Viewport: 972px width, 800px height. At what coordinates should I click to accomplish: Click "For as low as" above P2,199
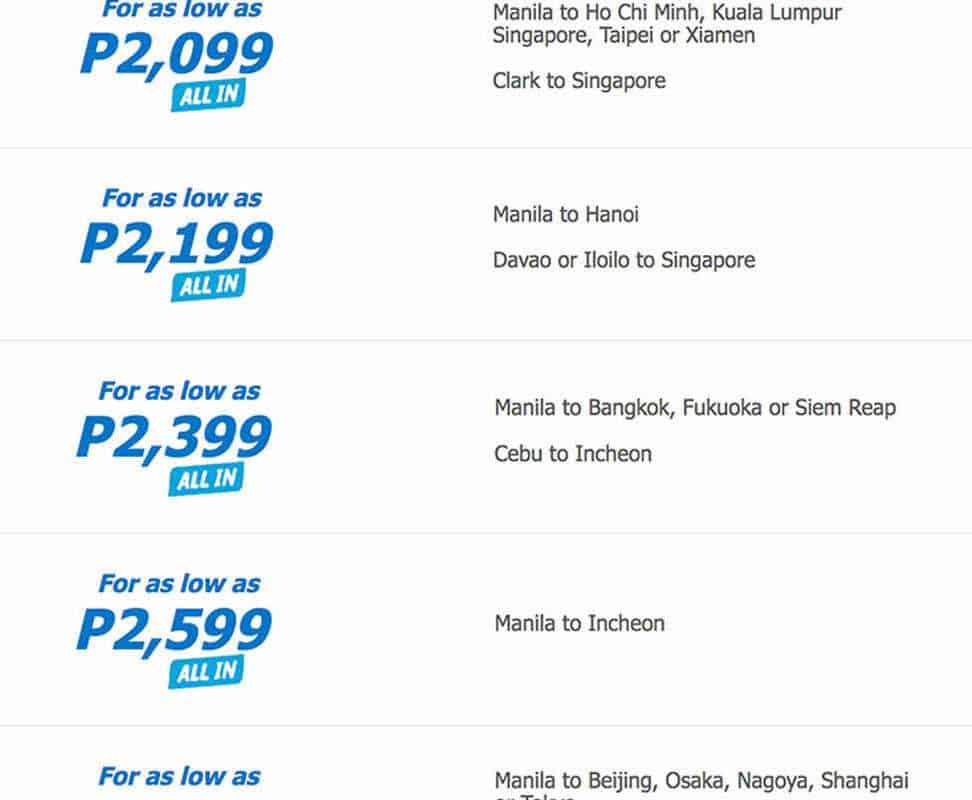point(181,198)
